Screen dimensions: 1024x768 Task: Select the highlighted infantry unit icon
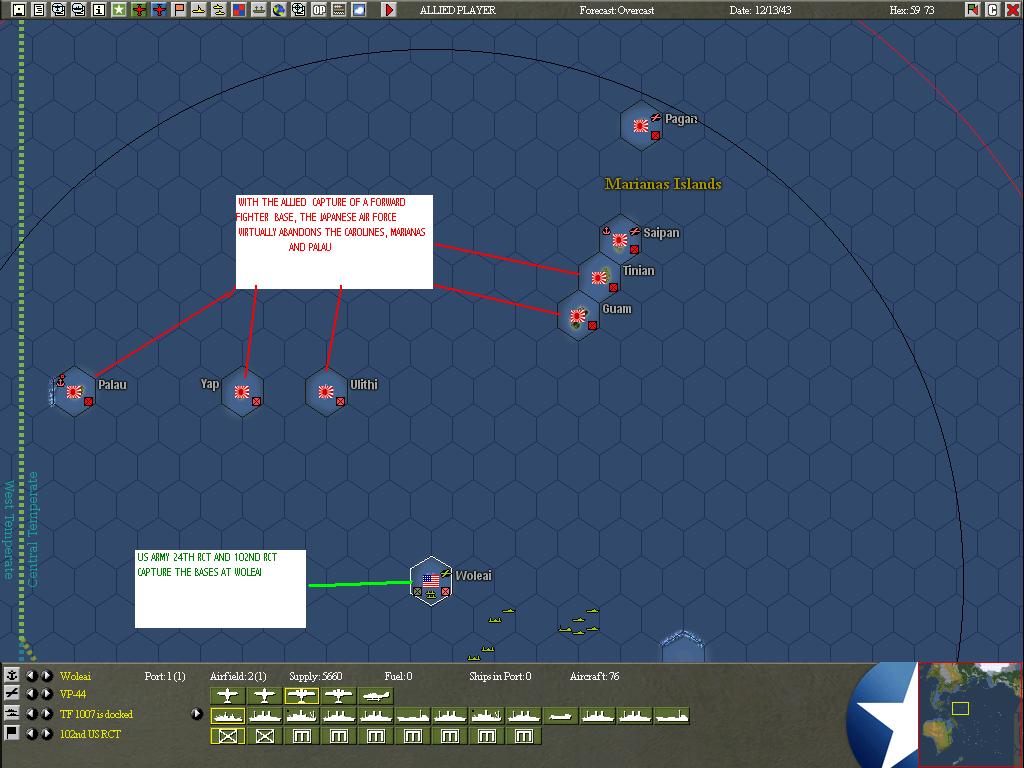(227, 736)
